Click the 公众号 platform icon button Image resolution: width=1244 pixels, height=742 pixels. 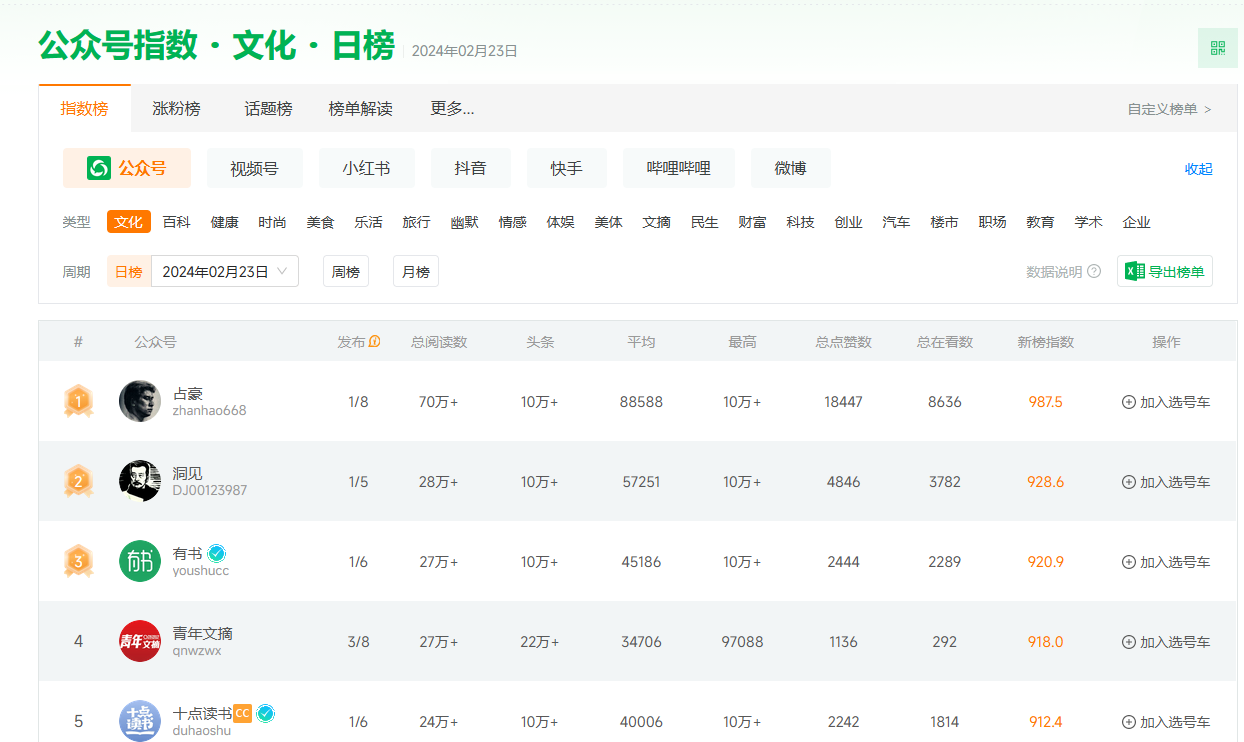[x=127, y=168]
